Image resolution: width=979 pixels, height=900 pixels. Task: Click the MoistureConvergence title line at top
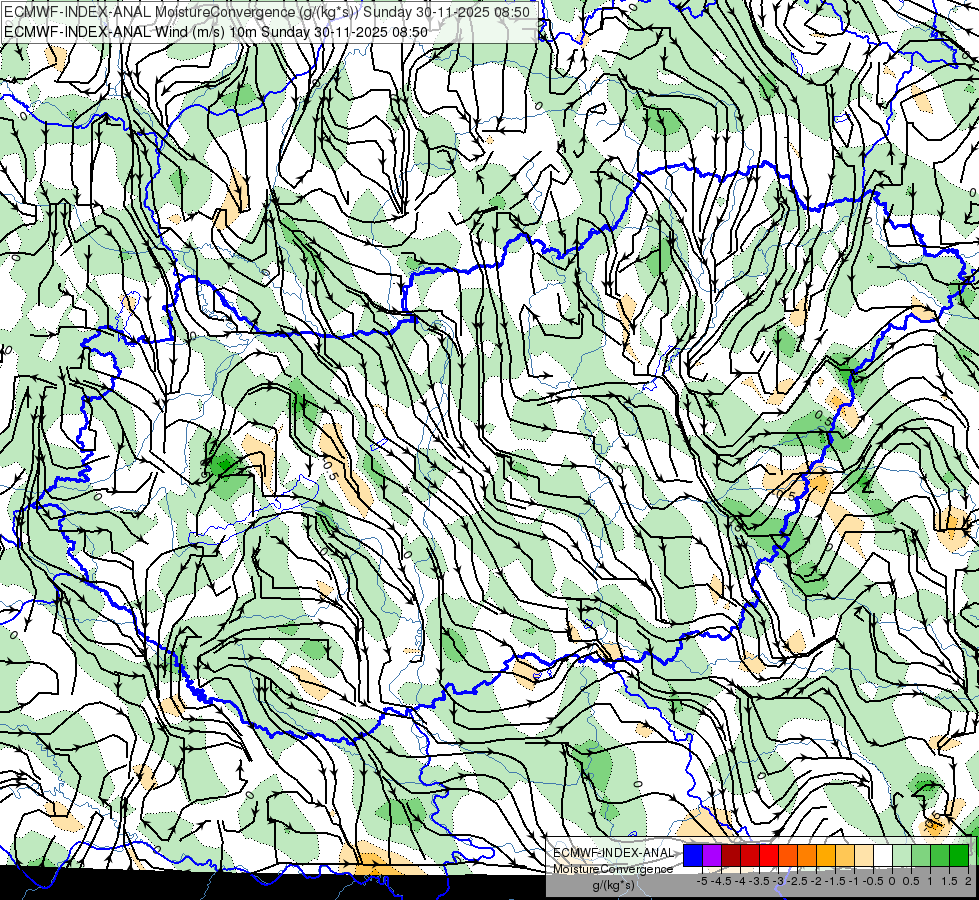click(267, 12)
